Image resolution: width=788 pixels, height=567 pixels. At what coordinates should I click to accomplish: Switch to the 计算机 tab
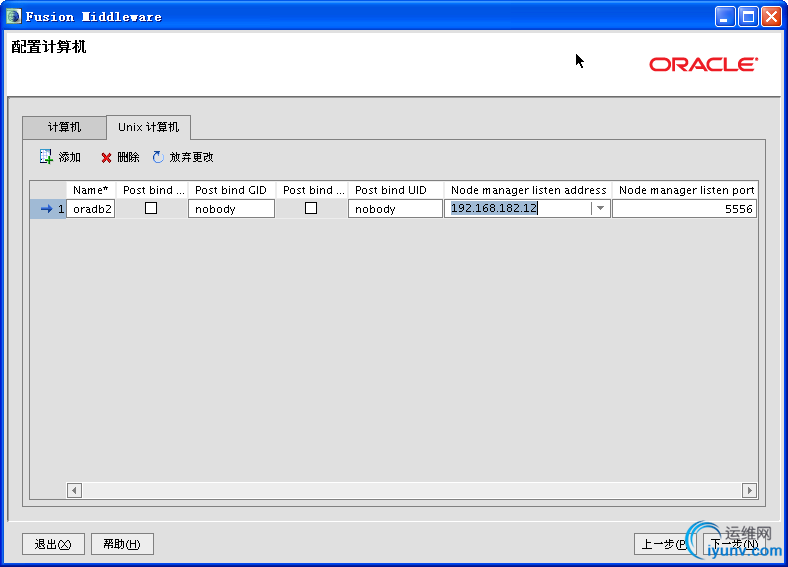(64, 127)
